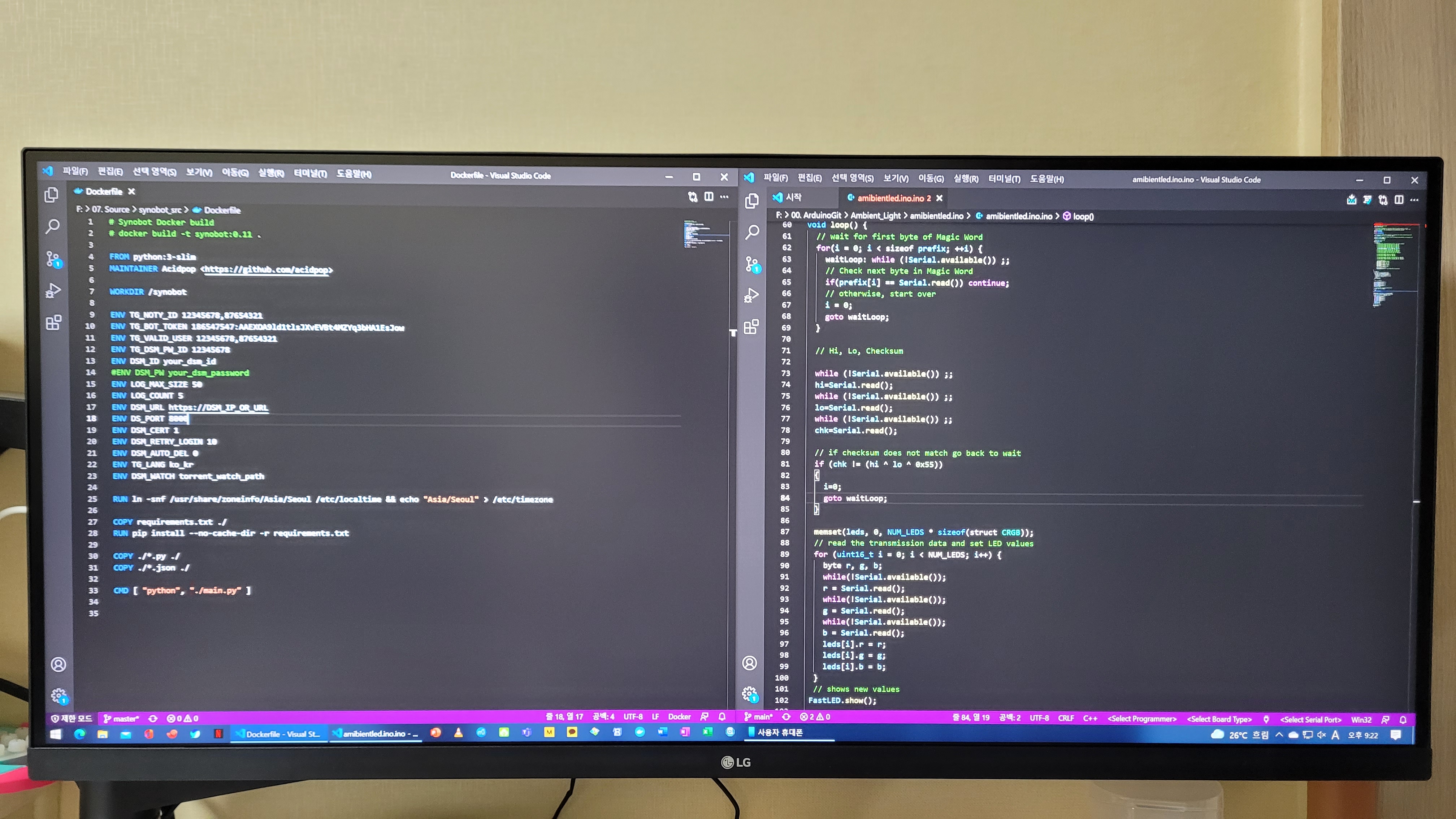The image size is (1456, 819).
Task: Click the Arduino Verify icon in right editor
Action: (x=1367, y=200)
